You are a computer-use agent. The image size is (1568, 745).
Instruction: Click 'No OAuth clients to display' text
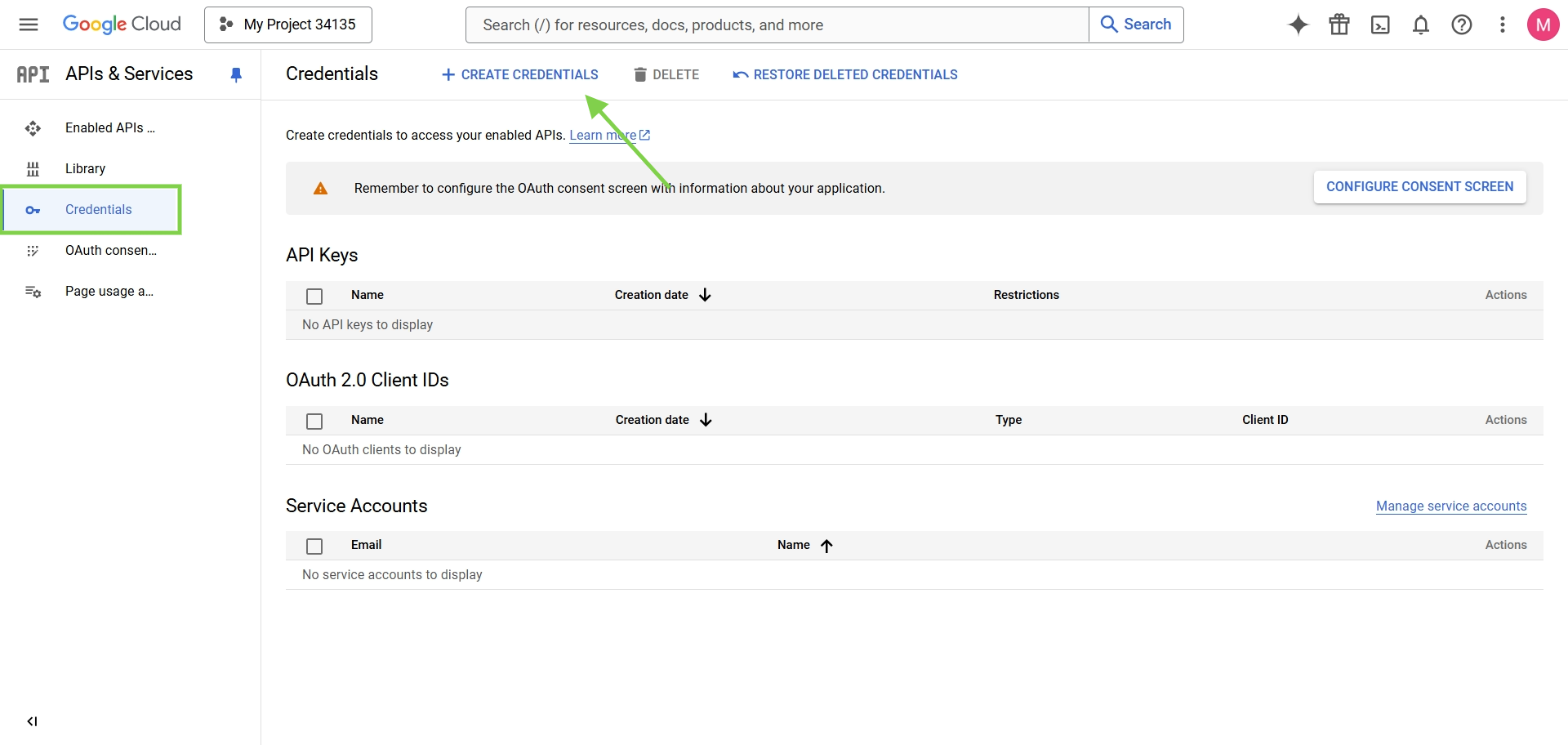click(x=381, y=450)
